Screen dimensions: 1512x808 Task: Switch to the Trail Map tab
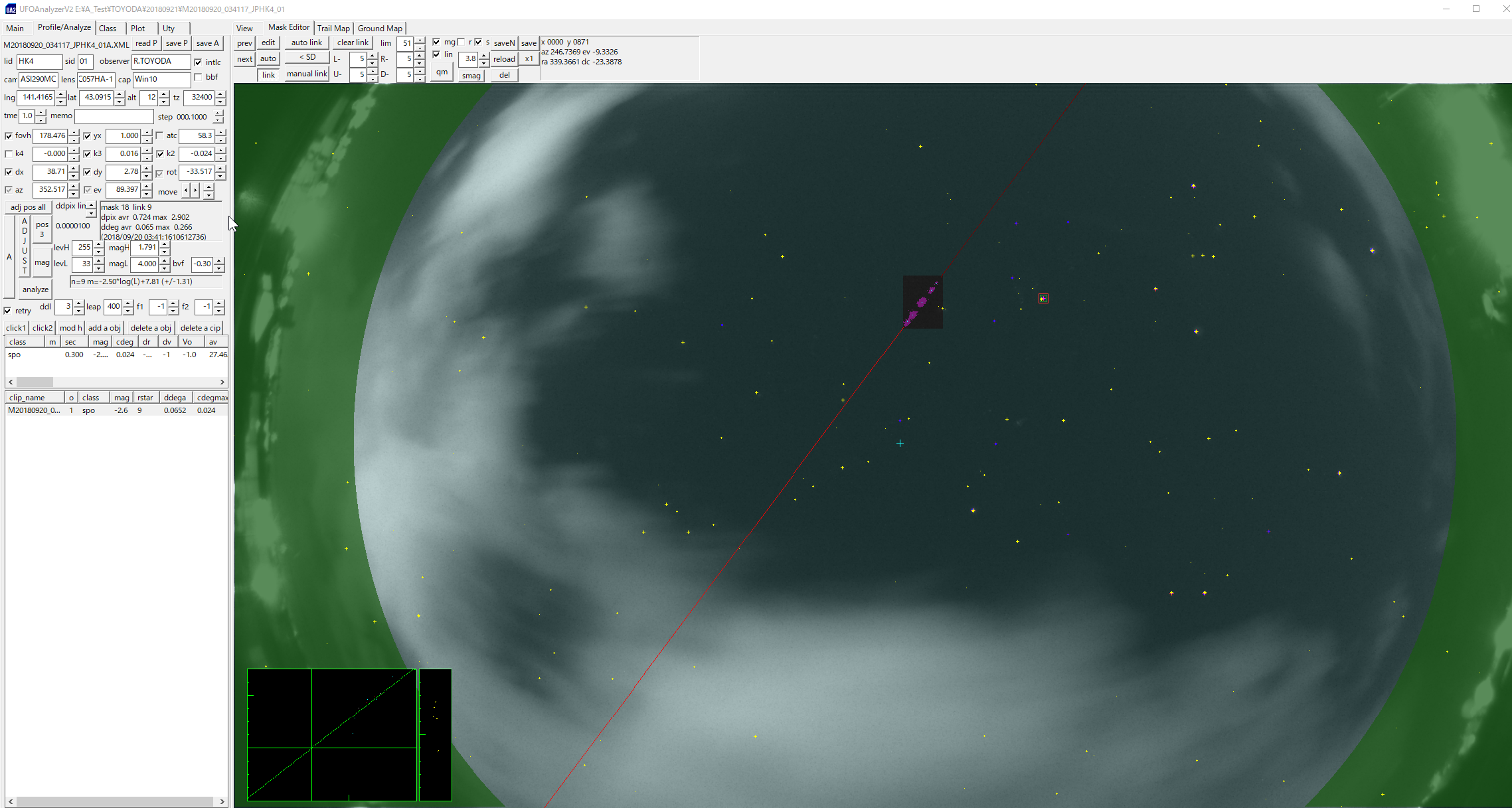(x=333, y=28)
